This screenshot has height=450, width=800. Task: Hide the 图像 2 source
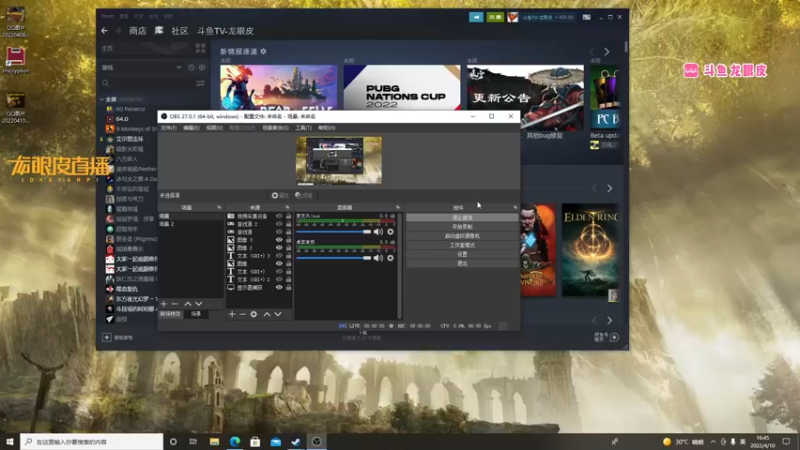pyautogui.click(x=279, y=248)
